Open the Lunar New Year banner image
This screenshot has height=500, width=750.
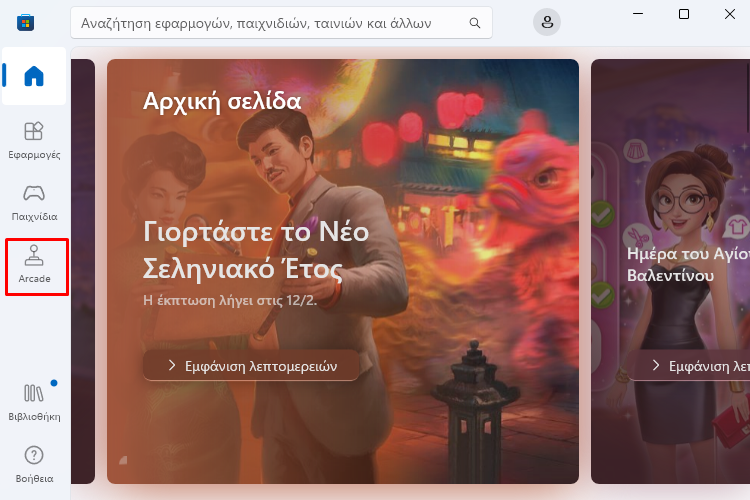(343, 271)
